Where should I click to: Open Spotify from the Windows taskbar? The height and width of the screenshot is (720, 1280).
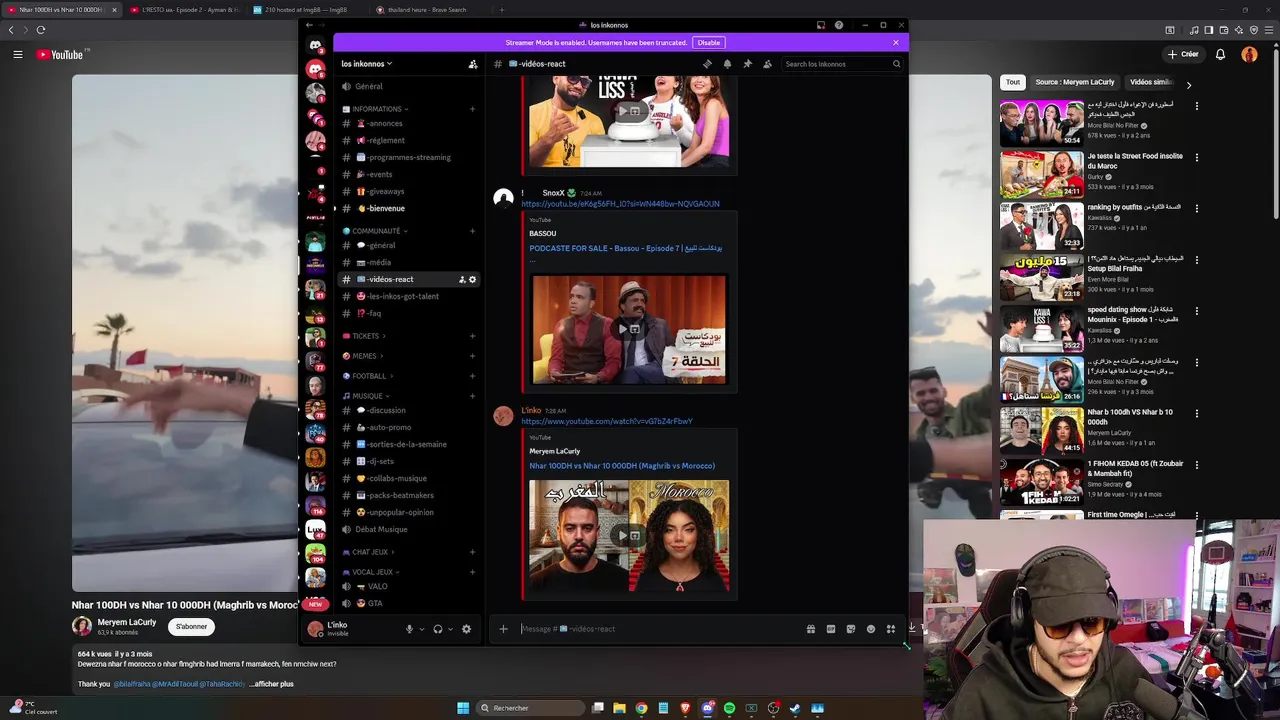click(x=729, y=708)
